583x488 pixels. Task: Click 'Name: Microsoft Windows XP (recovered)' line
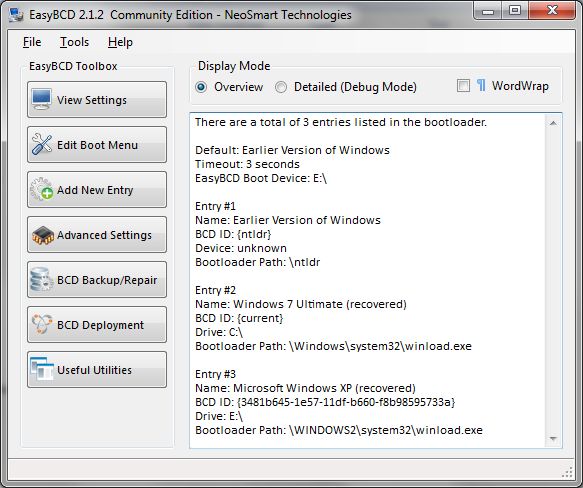coord(305,389)
